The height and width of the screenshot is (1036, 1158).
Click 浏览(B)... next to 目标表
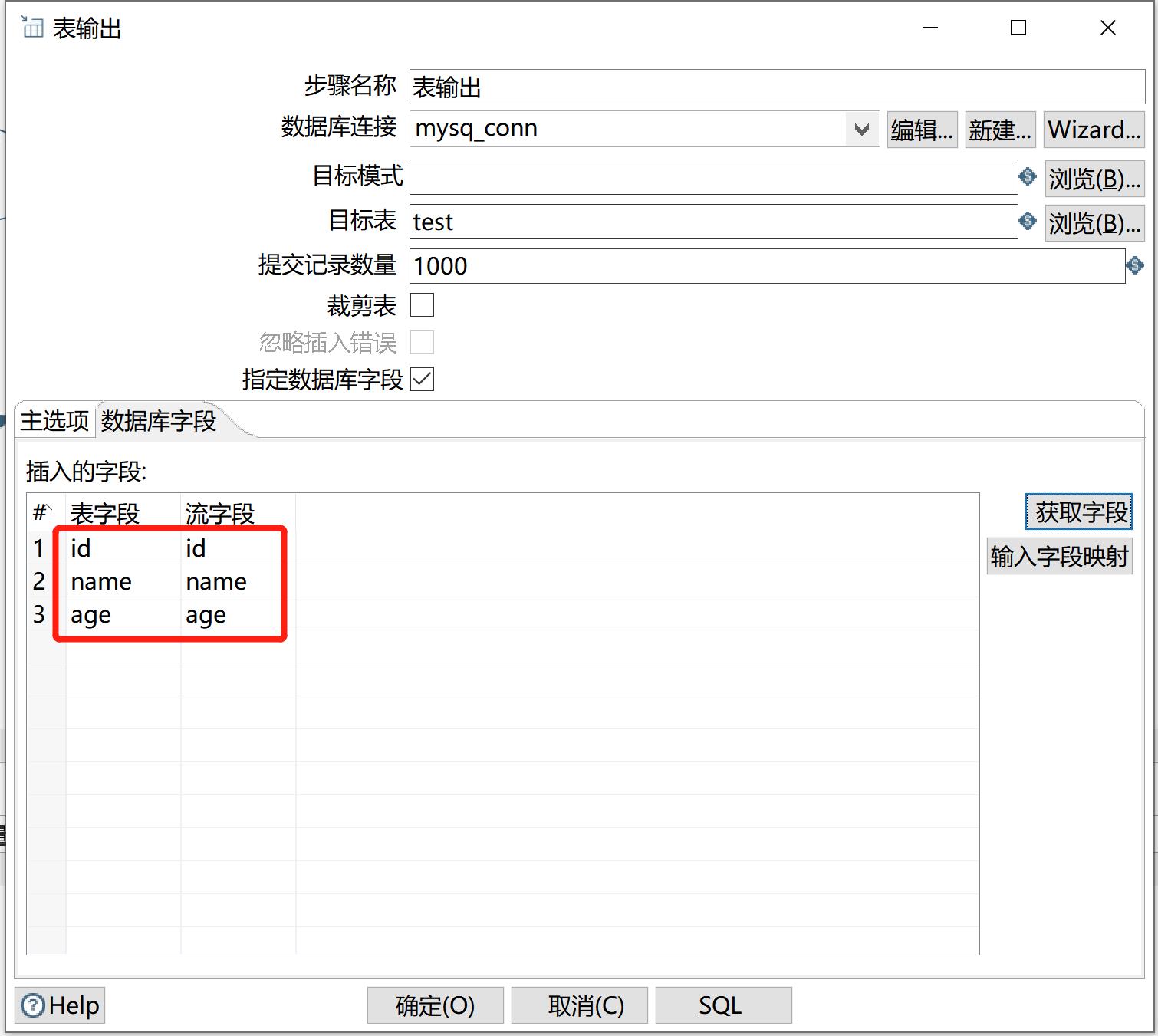coord(1095,223)
